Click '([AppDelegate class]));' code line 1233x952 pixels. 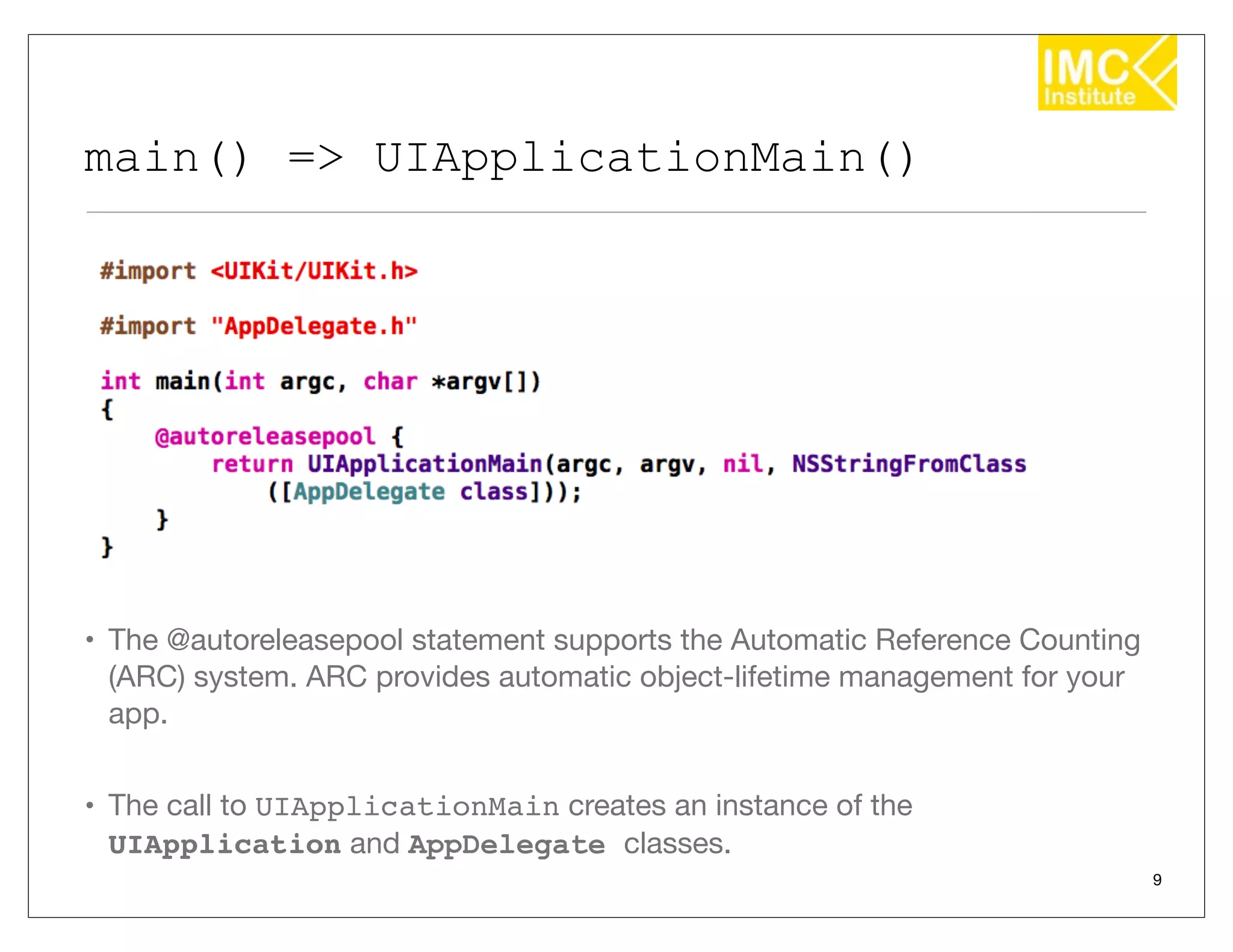[x=424, y=492]
